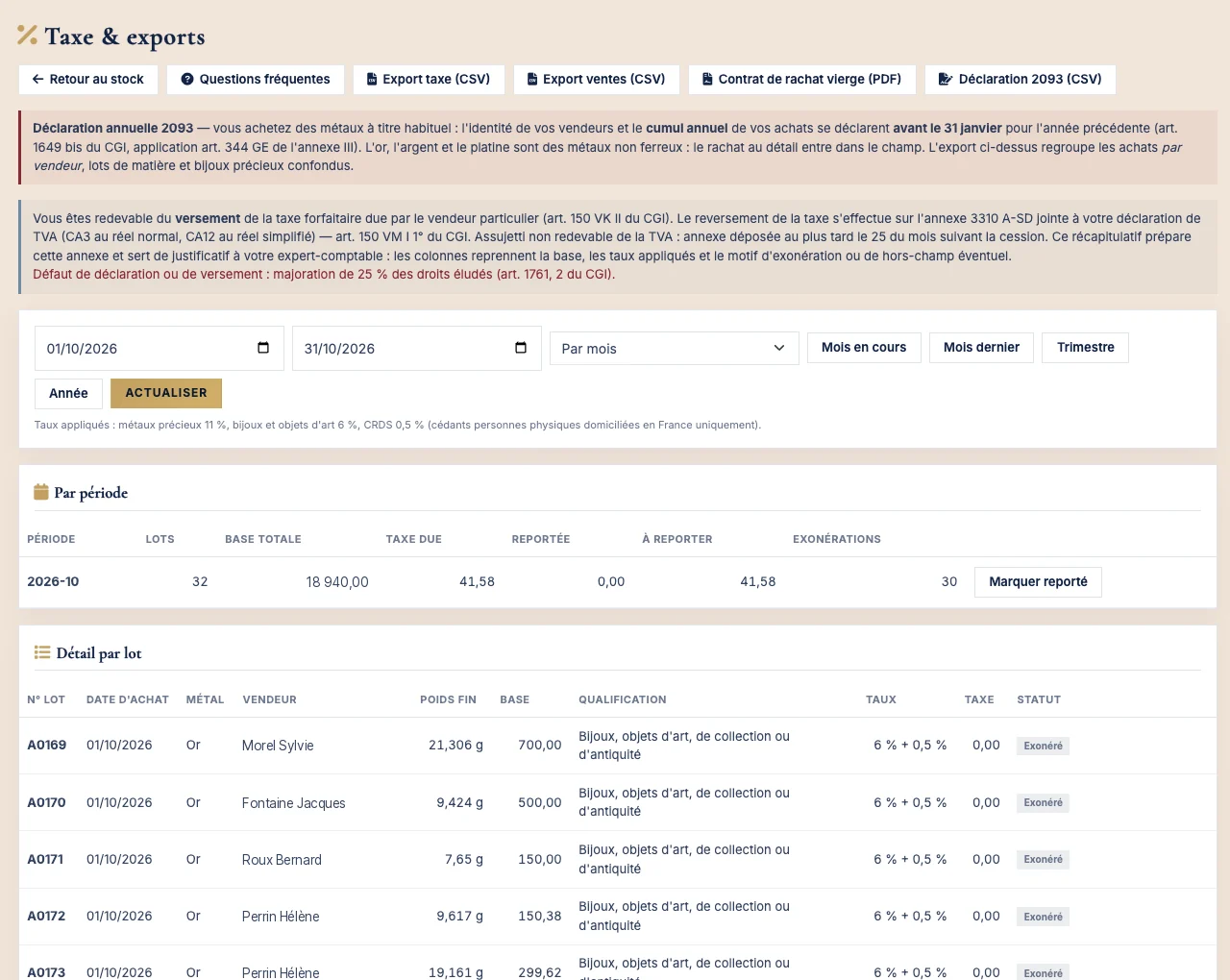Click base totale value 18 940,00

click(x=337, y=582)
